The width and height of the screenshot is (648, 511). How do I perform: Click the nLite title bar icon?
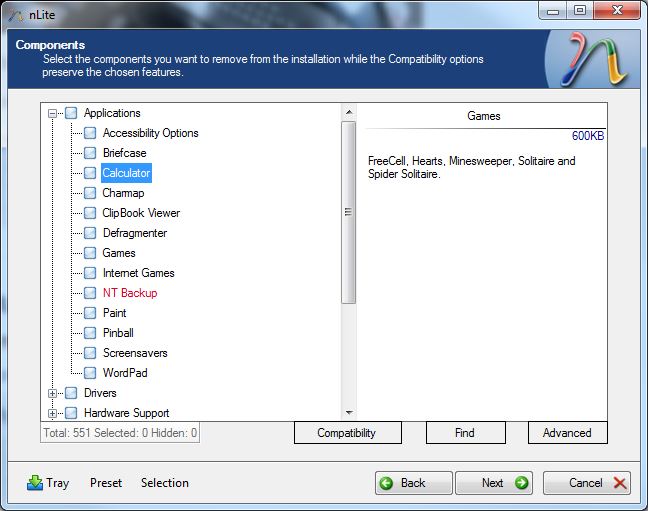(x=17, y=15)
